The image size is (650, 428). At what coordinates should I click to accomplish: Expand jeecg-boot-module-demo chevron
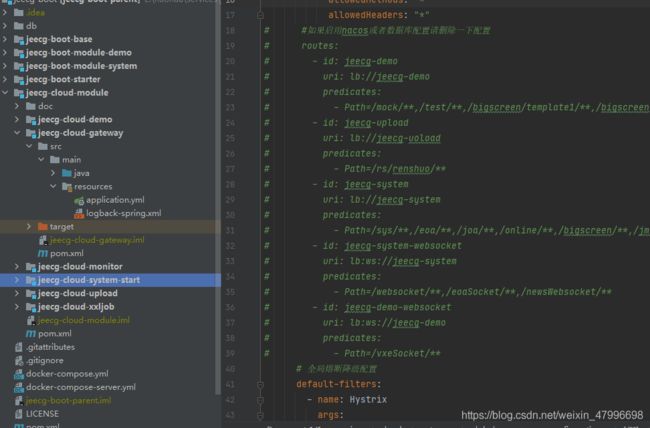pos(5,53)
